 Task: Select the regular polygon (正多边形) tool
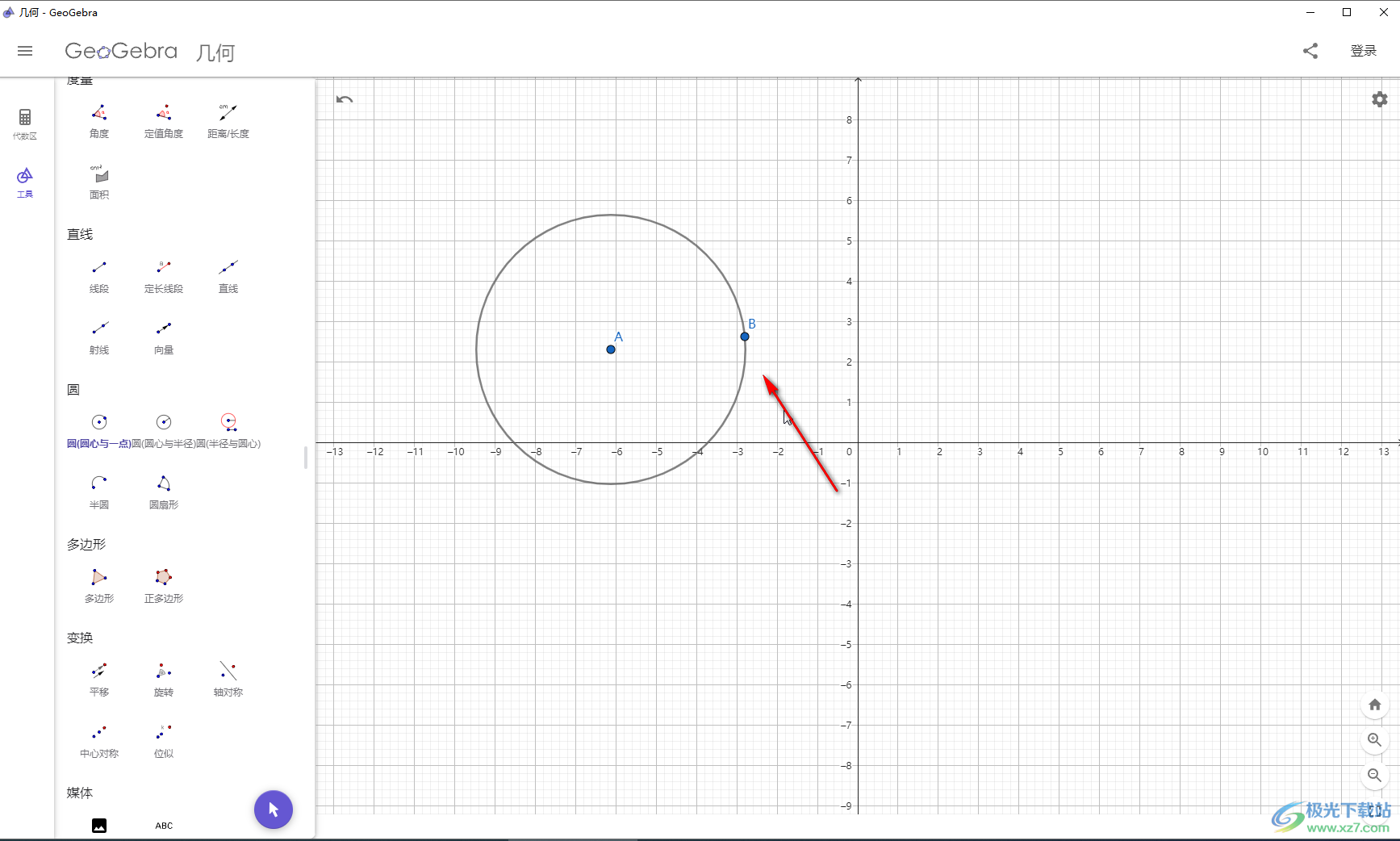click(164, 586)
